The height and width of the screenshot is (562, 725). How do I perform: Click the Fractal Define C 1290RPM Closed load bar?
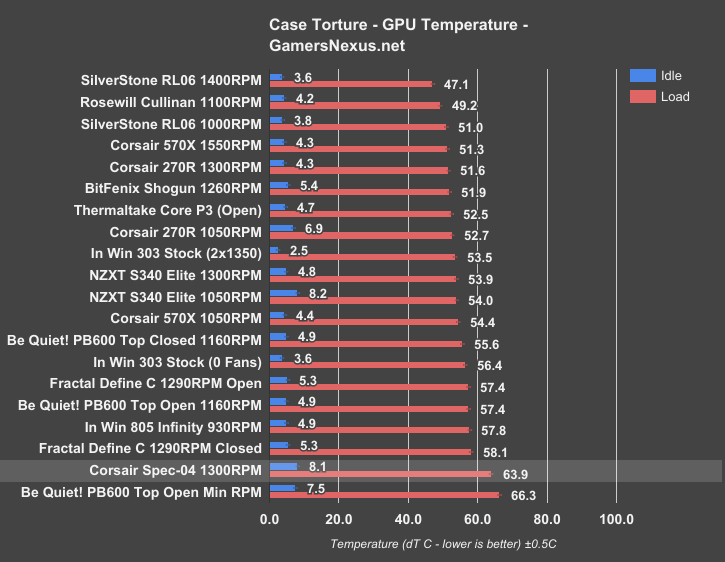coord(370,452)
